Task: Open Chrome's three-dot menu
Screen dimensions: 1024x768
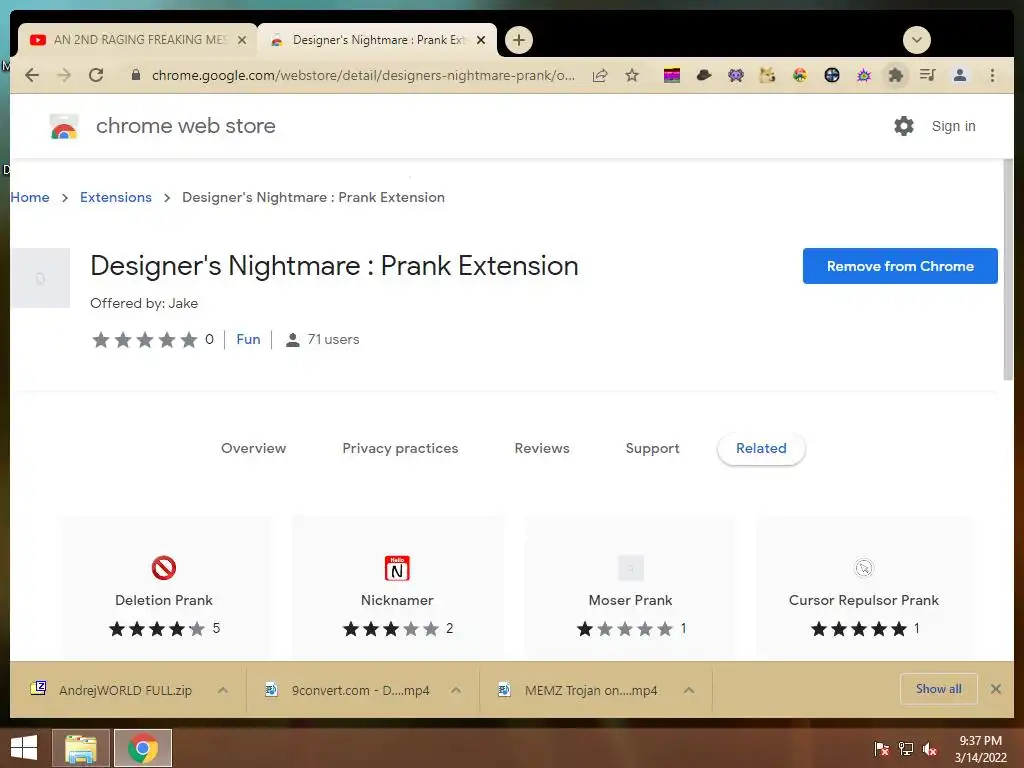Action: tap(992, 75)
